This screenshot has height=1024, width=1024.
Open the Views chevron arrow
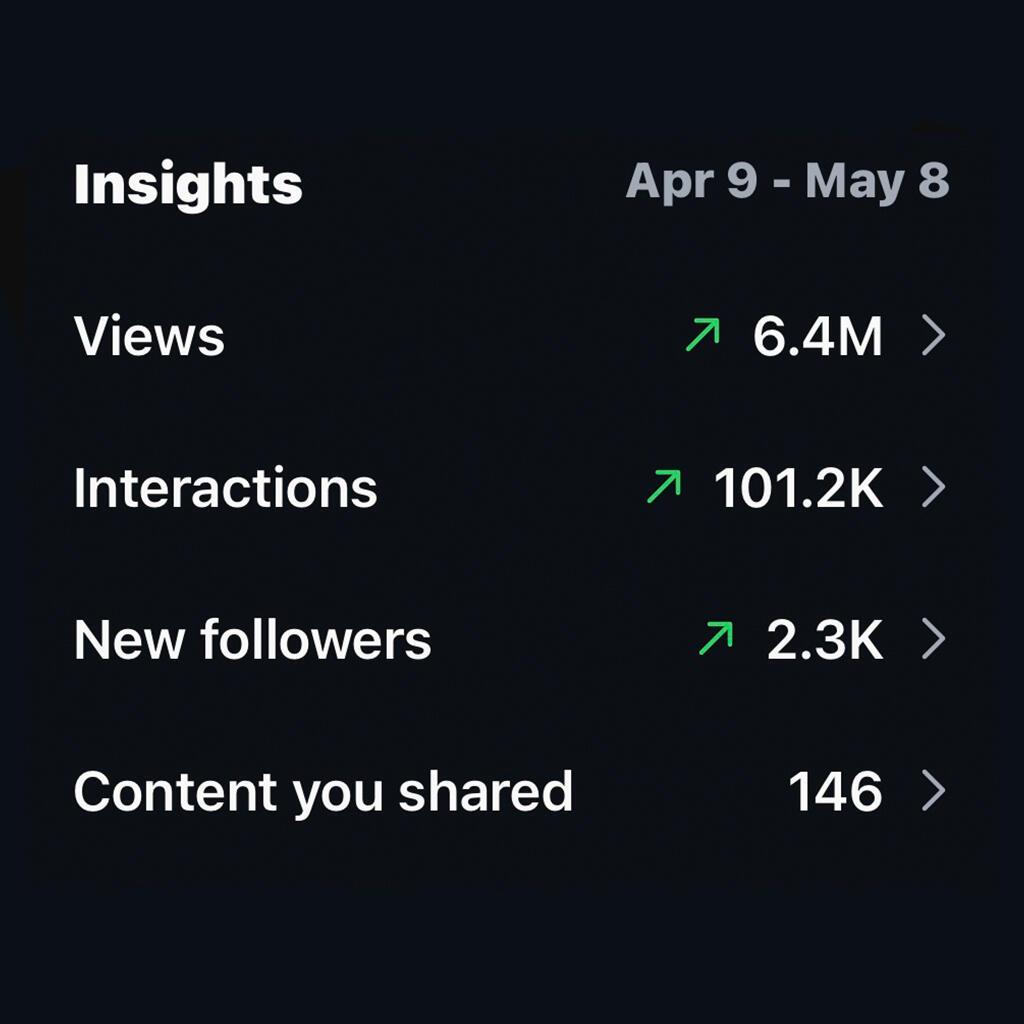click(933, 335)
